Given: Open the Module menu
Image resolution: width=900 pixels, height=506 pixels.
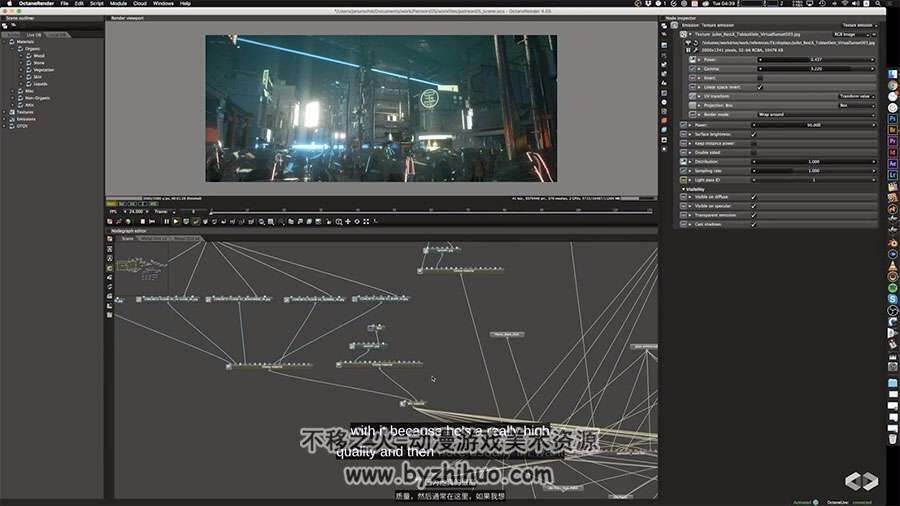Looking at the screenshot, I should pyautogui.click(x=118, y=3).
